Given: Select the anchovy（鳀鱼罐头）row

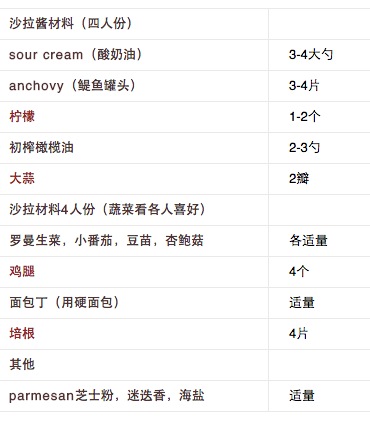Looking at the screenshot, I should tap(185, 86).
